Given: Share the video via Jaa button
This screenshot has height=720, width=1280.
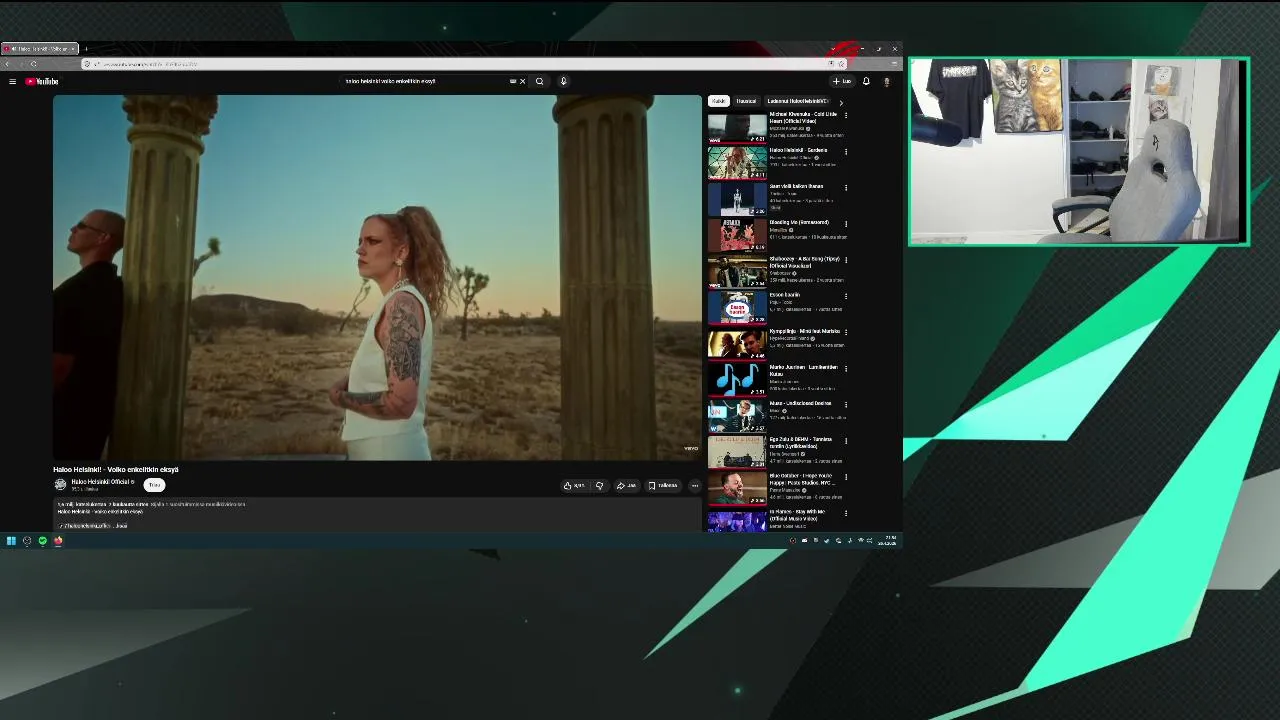Looking at the screenshot, I should coord(626,486).
